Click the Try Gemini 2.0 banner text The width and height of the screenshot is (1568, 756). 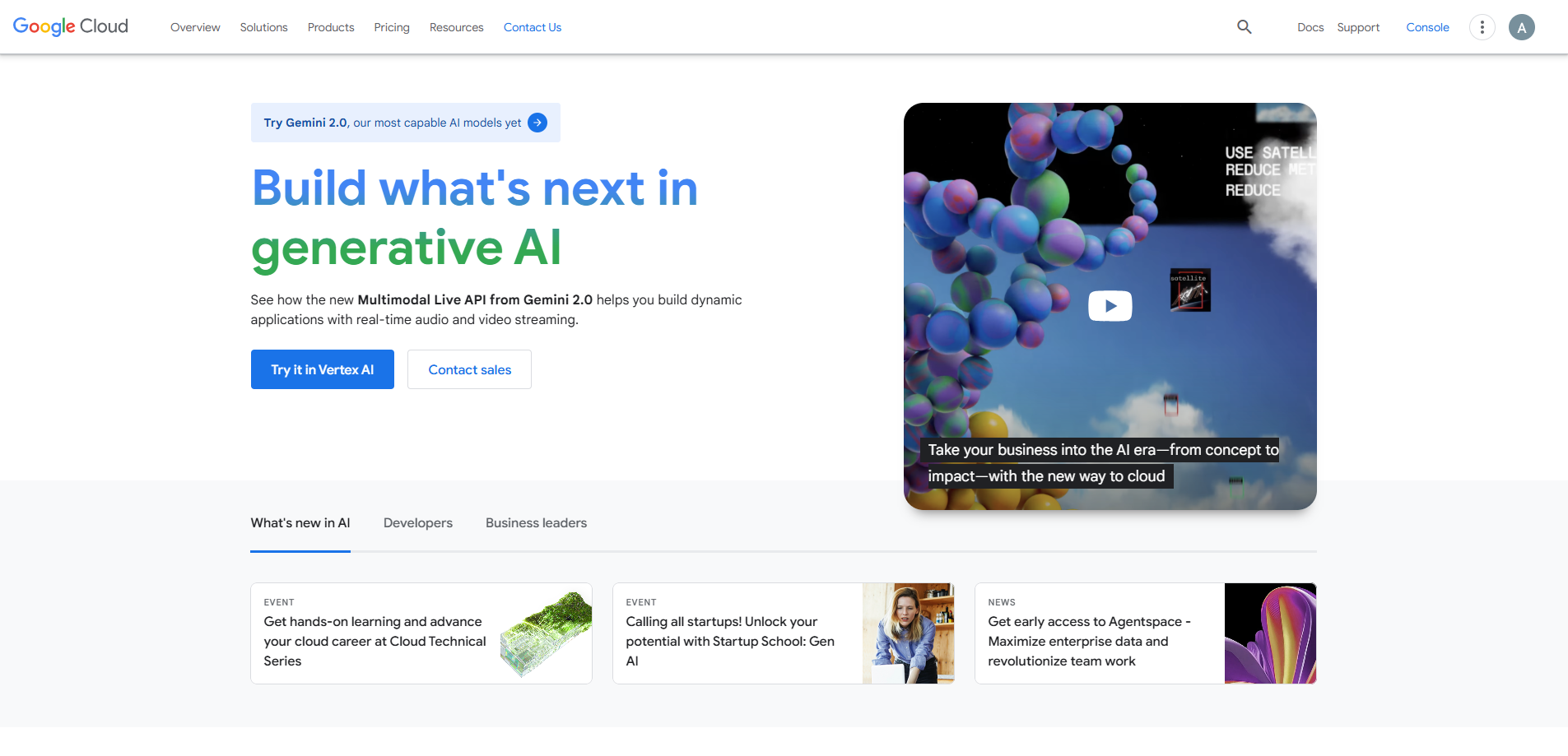[393, 123]
